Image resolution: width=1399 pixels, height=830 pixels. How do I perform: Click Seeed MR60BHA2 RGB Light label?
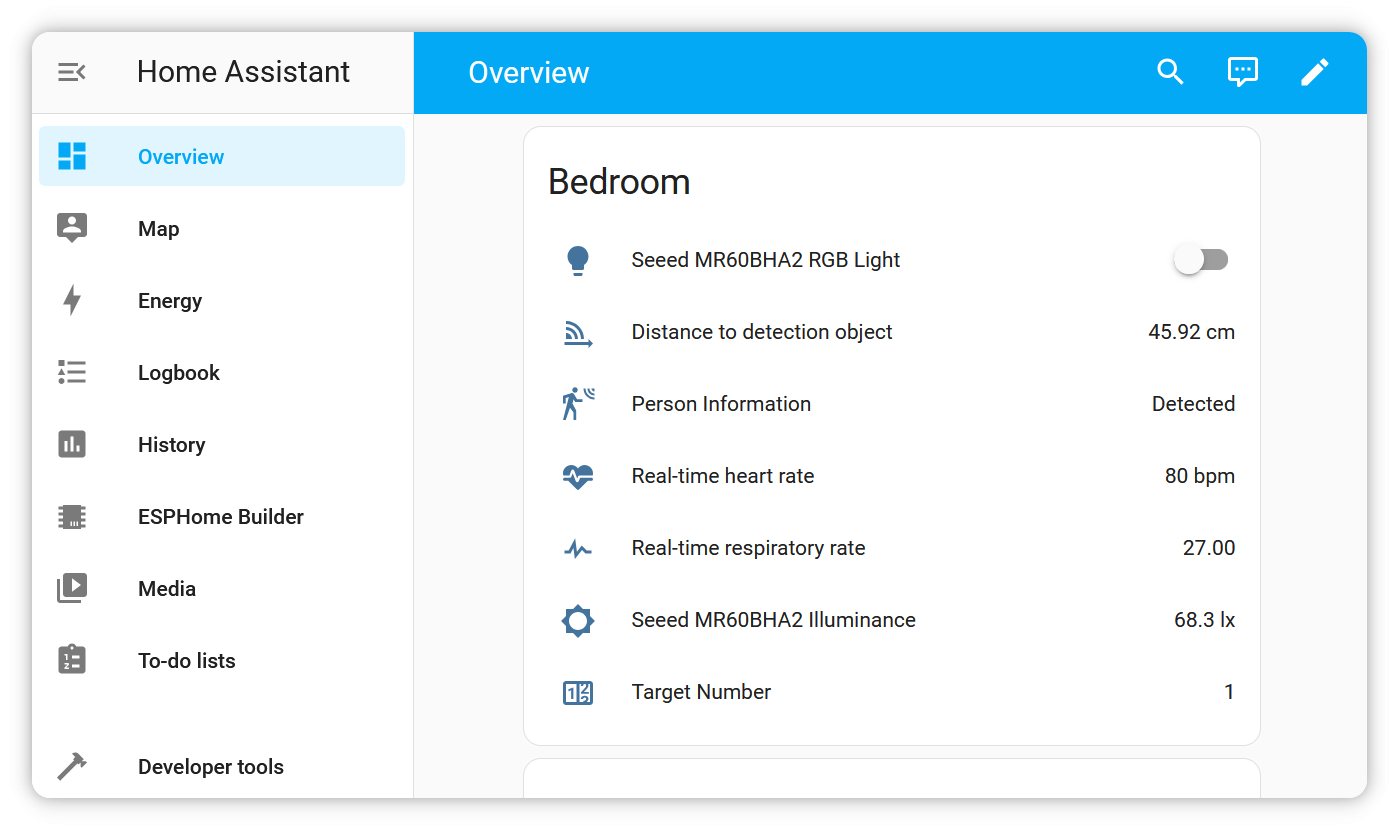point(766,260)
